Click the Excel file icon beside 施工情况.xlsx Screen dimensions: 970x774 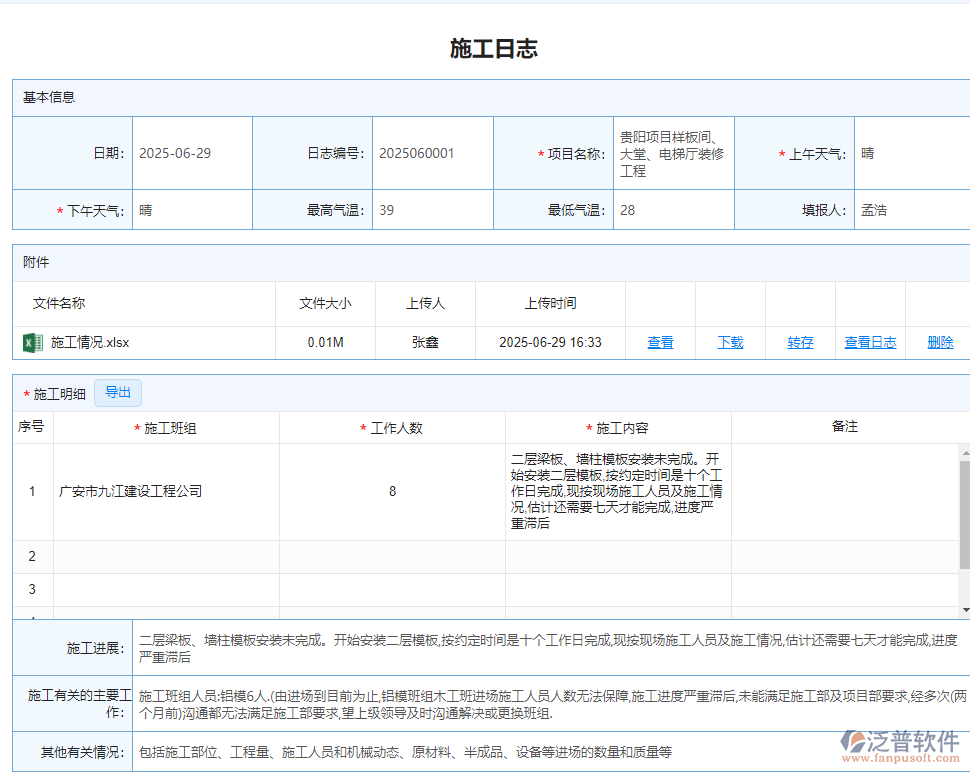(30, 342)
